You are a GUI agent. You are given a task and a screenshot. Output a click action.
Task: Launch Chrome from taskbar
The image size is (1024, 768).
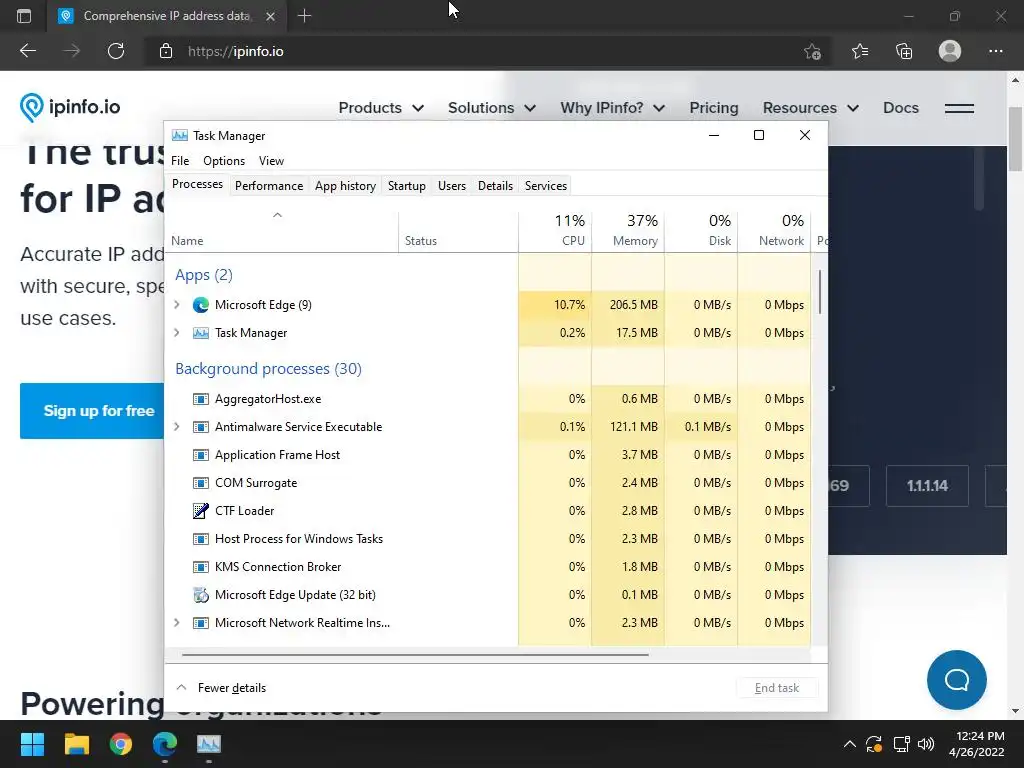coord(121,744)
